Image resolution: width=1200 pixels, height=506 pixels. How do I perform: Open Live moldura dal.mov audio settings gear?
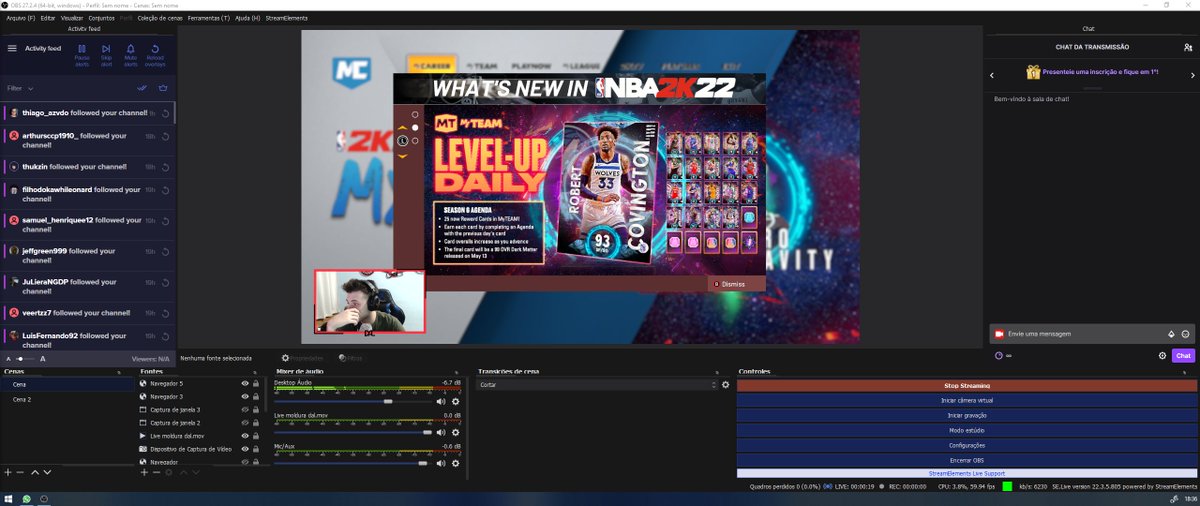click(x=455, y=432)
